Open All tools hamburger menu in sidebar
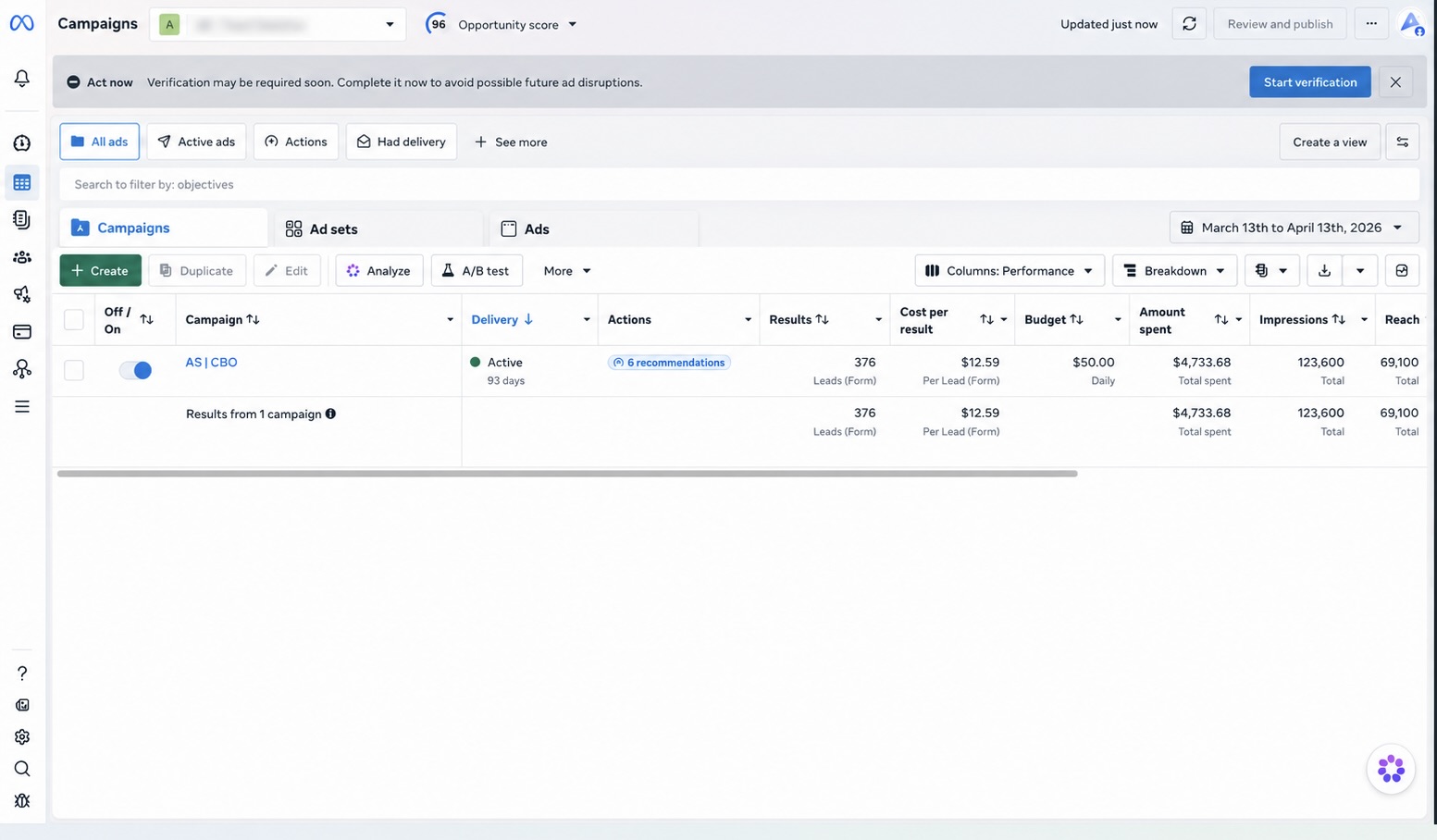Viewport: 1437px width, 840px height. coord(21,407)
